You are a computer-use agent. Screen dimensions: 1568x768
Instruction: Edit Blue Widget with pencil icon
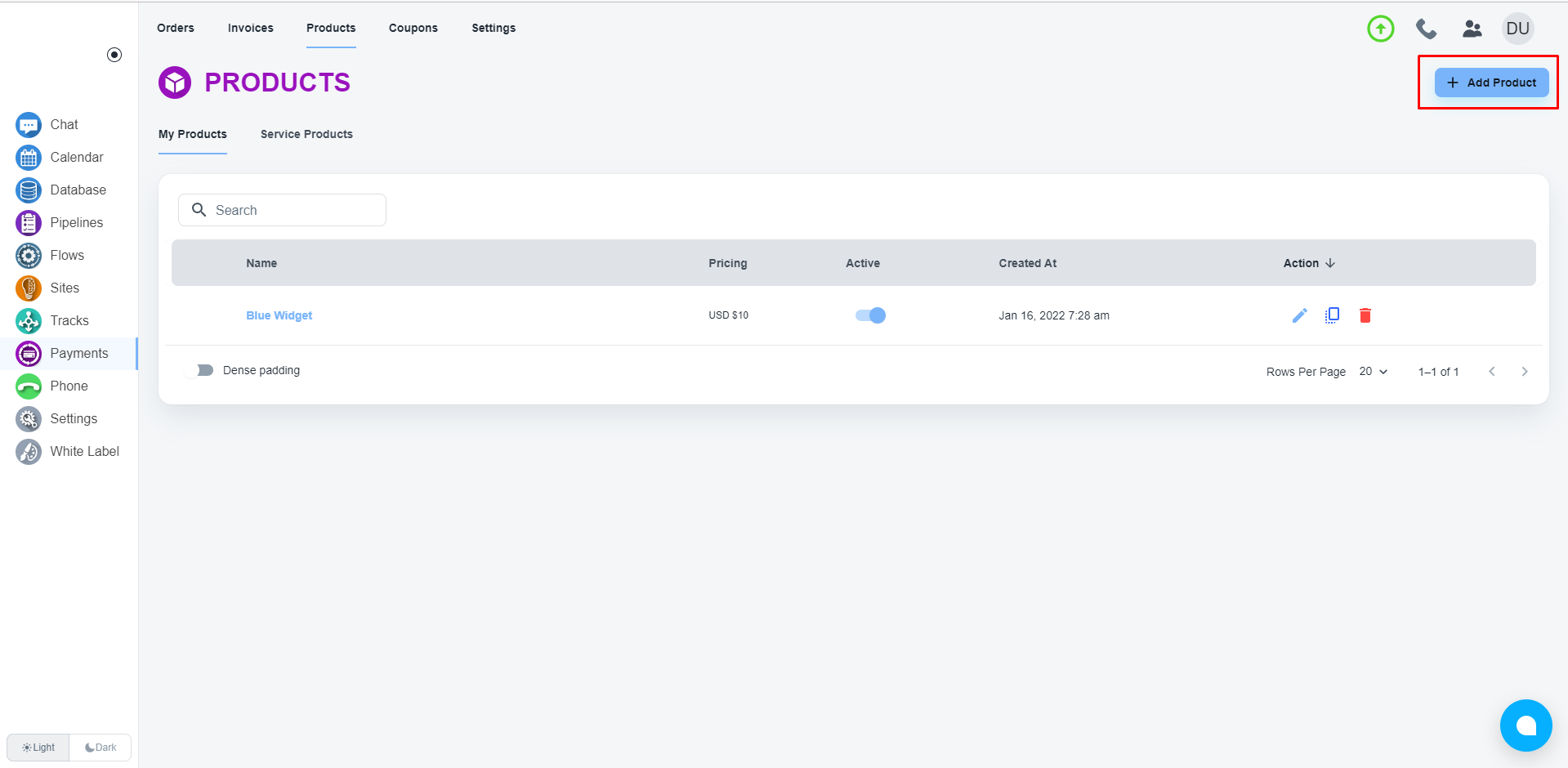pyautogui.click(x=1299, y=315)
